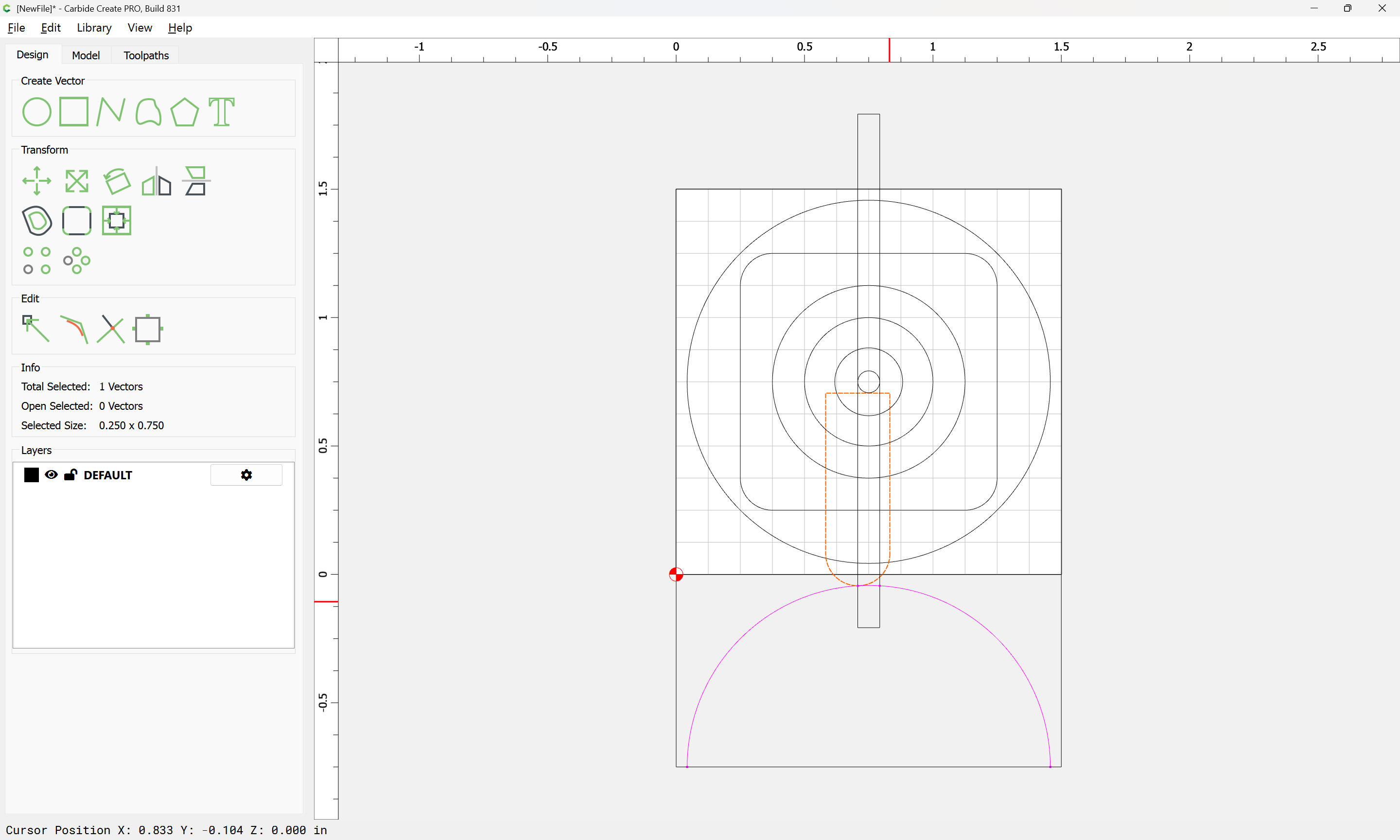Activate the Text creation tool
1400x840 pixels.
coord(221,111)
